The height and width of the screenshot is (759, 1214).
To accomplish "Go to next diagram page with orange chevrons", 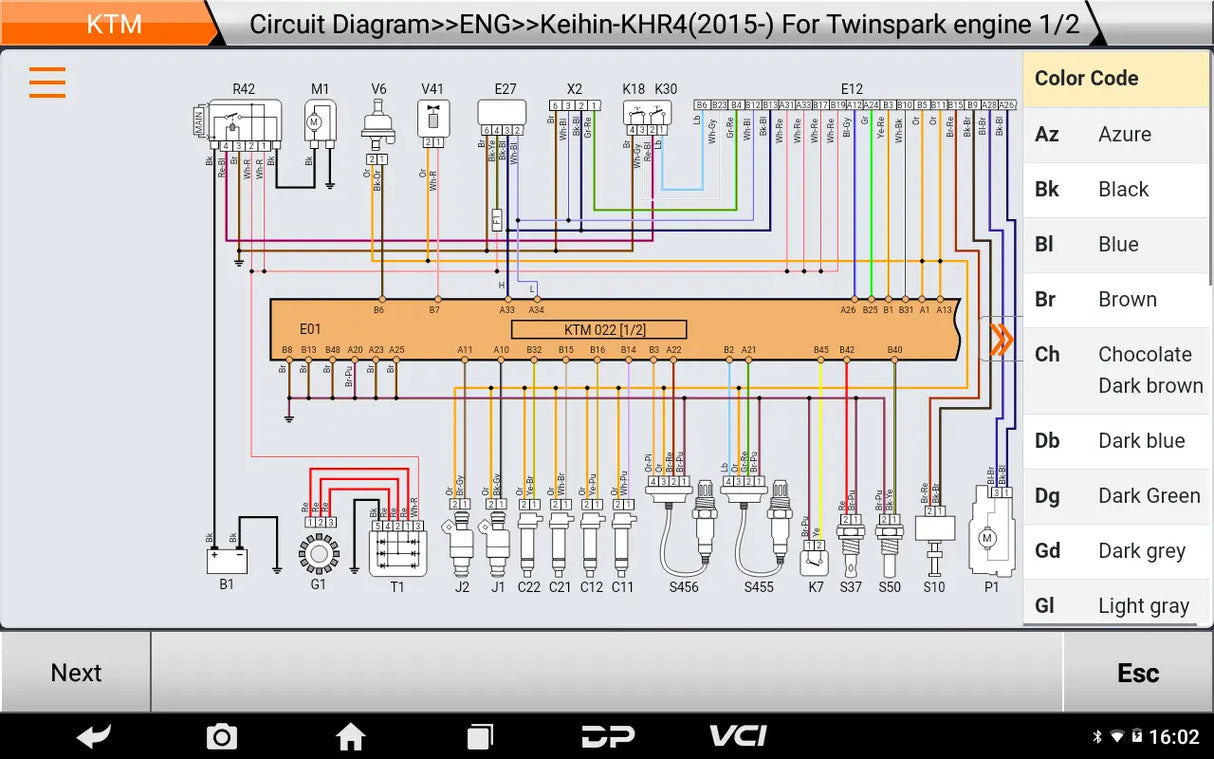I will (x=1001, y=340).
